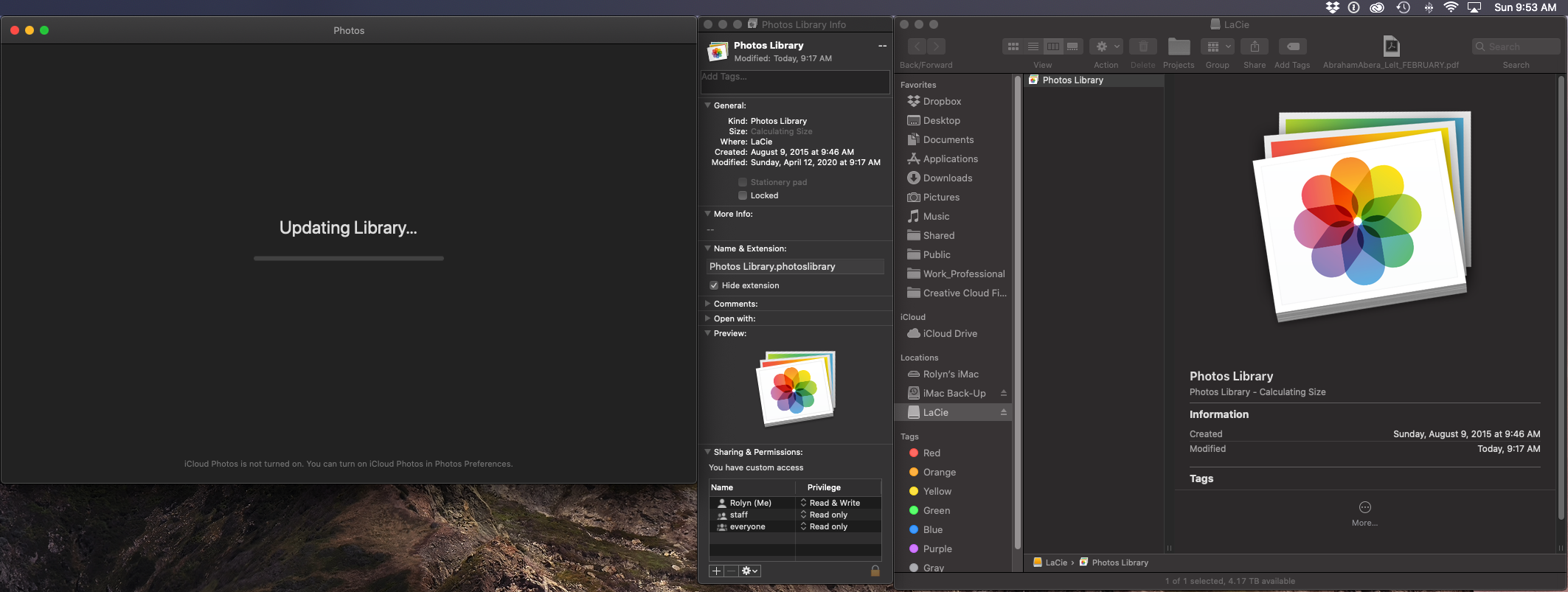
Task: Select Photos Library in the Finder column
Action: click(x=1095, y=80)
